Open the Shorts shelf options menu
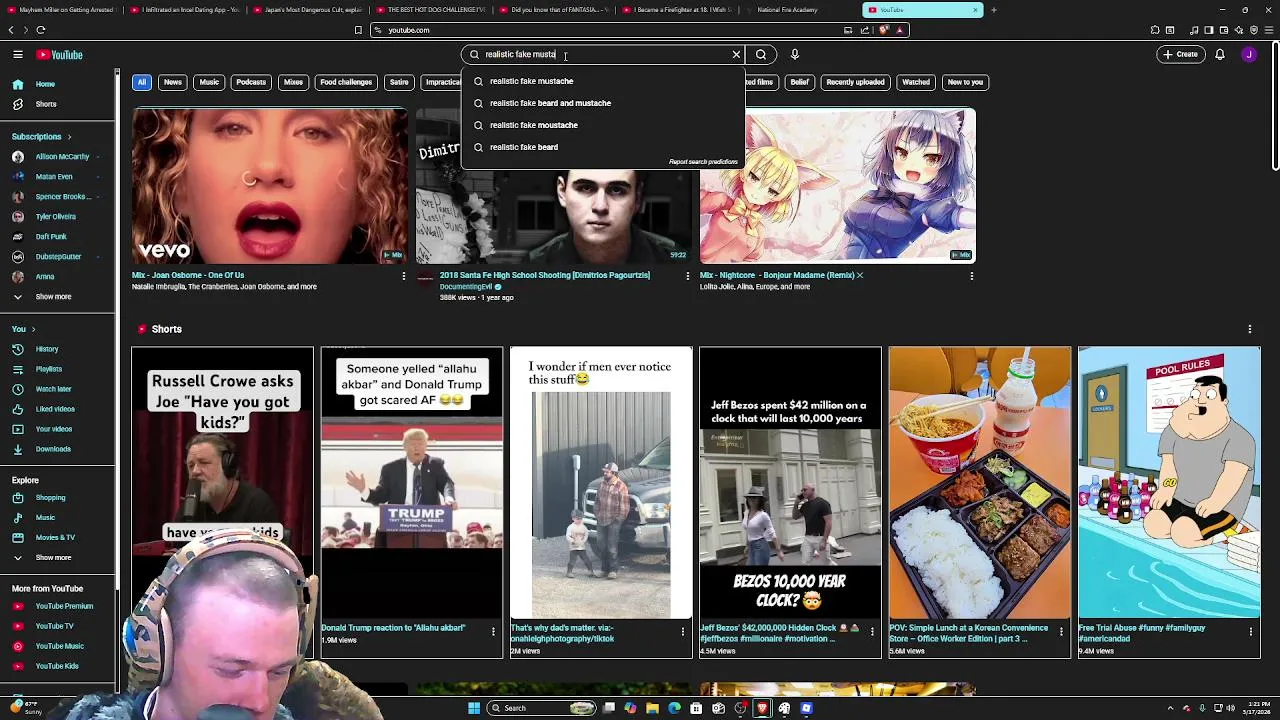Viewport: 1280px width, 720px height. click(x=1249, y=329)
